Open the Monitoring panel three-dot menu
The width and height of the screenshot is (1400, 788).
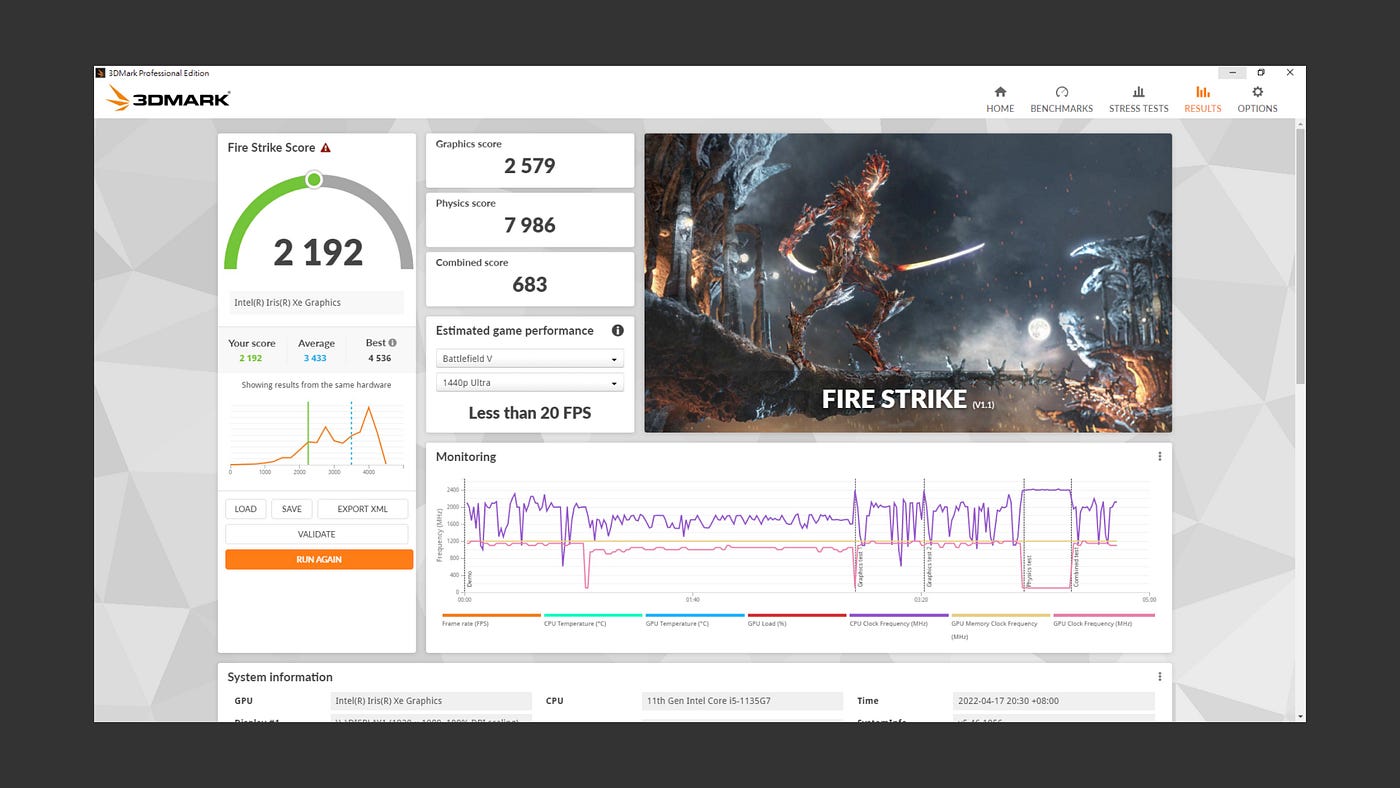click(x=1160, y=457)
